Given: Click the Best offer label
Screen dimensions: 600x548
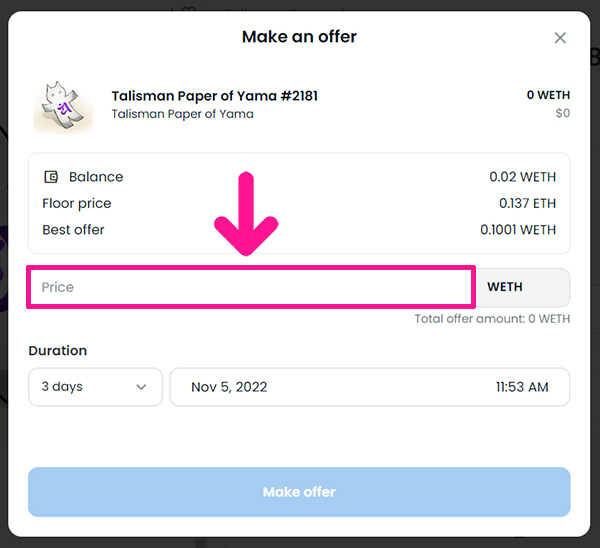Looking at the screenshot, I should [x=73, y=230].
